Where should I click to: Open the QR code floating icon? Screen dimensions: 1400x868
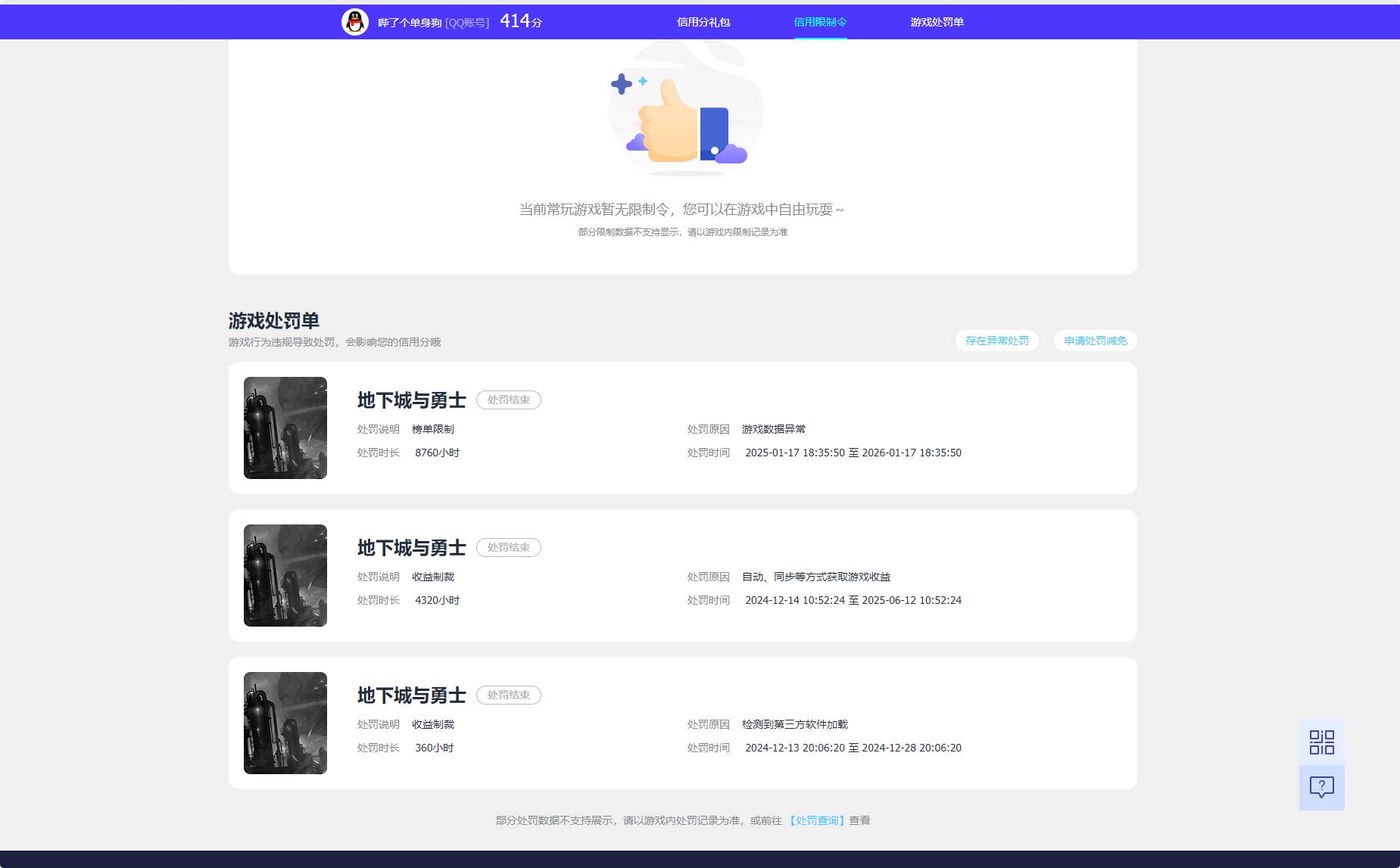(1322, 742)
